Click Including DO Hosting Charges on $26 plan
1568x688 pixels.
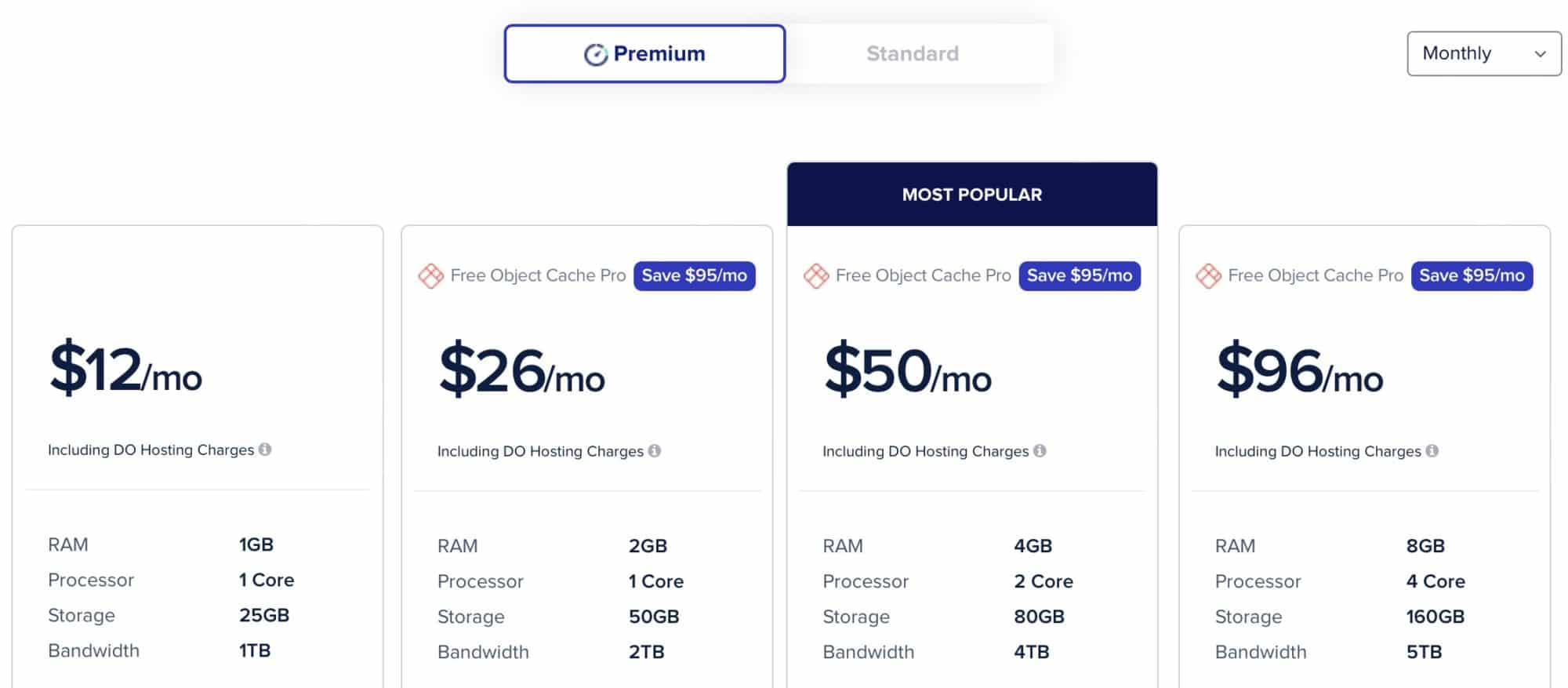click(540, 451)
